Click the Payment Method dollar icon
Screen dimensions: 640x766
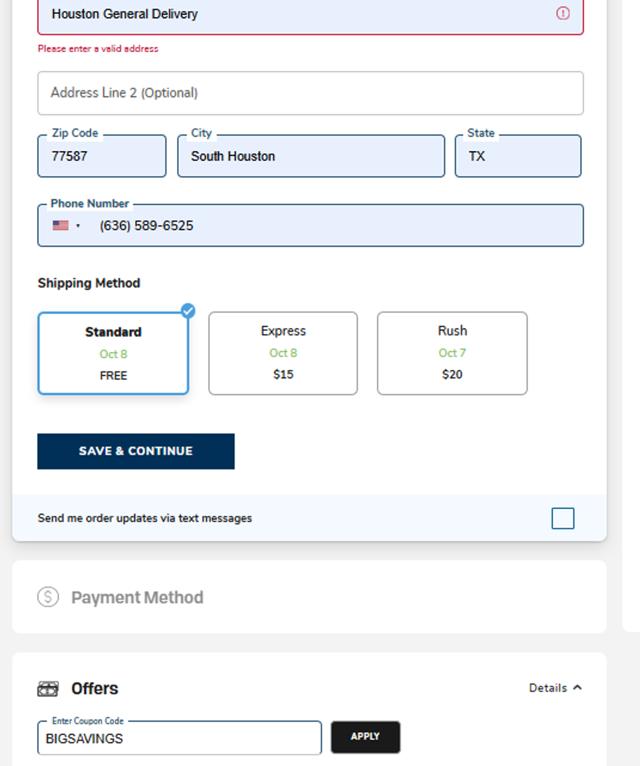(48, 597)
